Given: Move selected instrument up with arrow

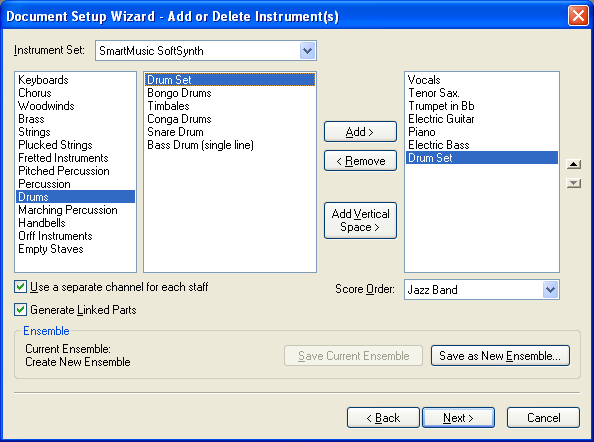Looking at the screenshot, I should pos(574,164).
